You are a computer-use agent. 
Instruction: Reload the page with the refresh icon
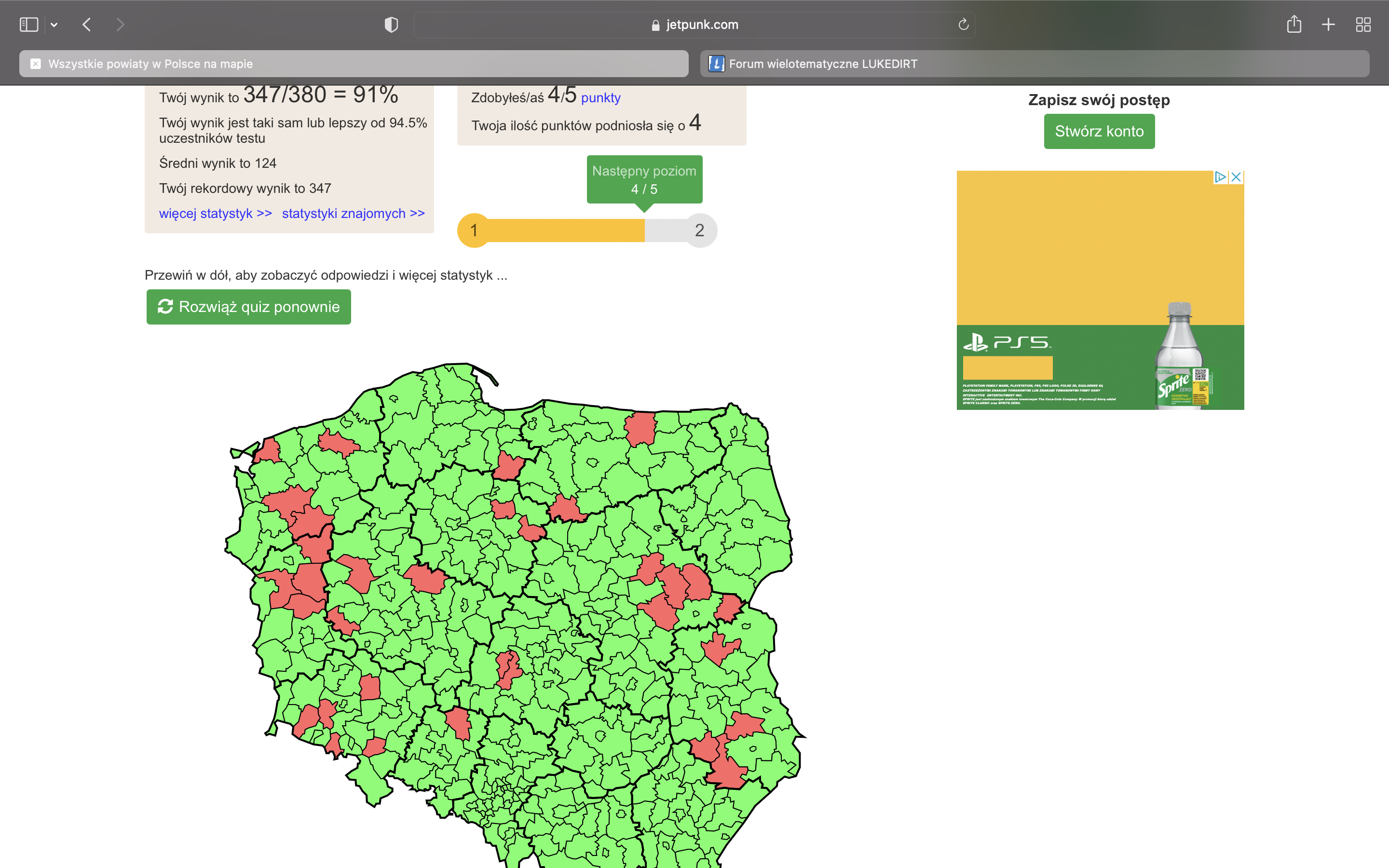pyautogui.click(x=963, y=25)
